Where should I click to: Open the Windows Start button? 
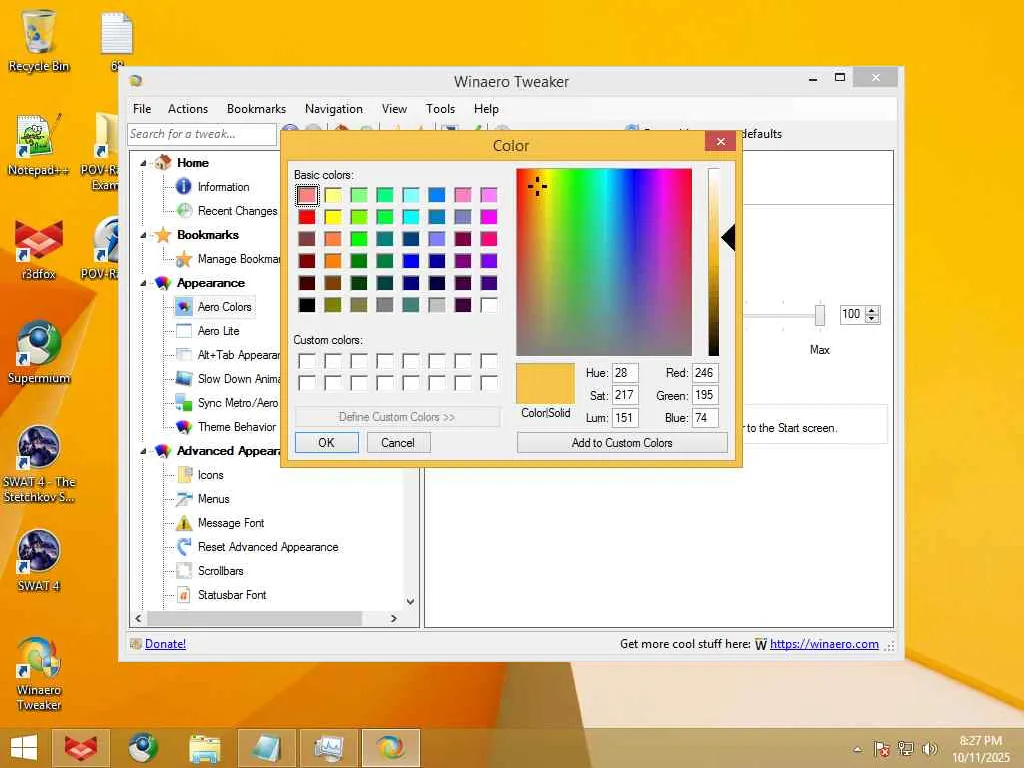[x=24, y=748]
